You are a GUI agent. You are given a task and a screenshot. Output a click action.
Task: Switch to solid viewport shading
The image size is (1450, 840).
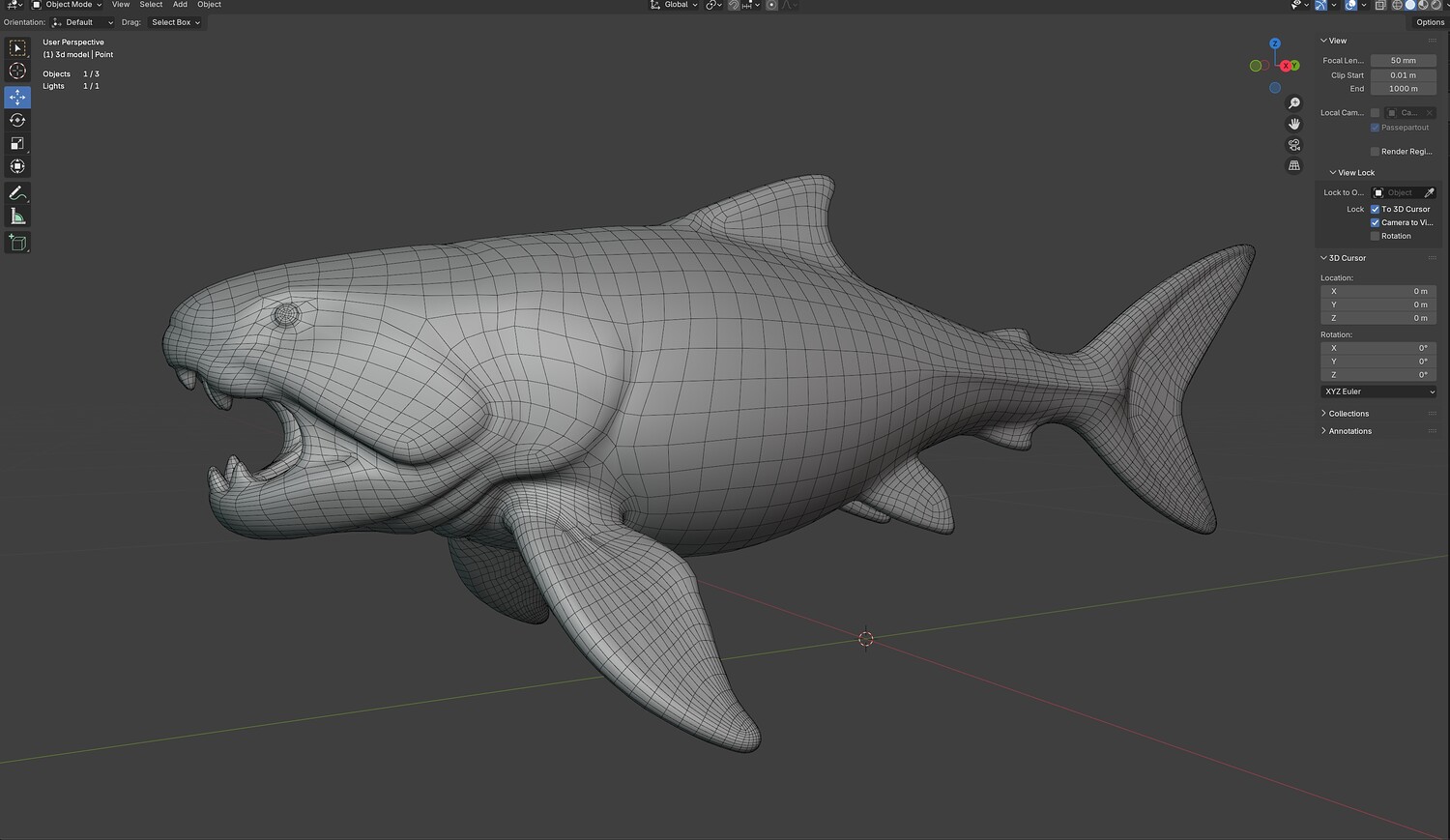1410,5
